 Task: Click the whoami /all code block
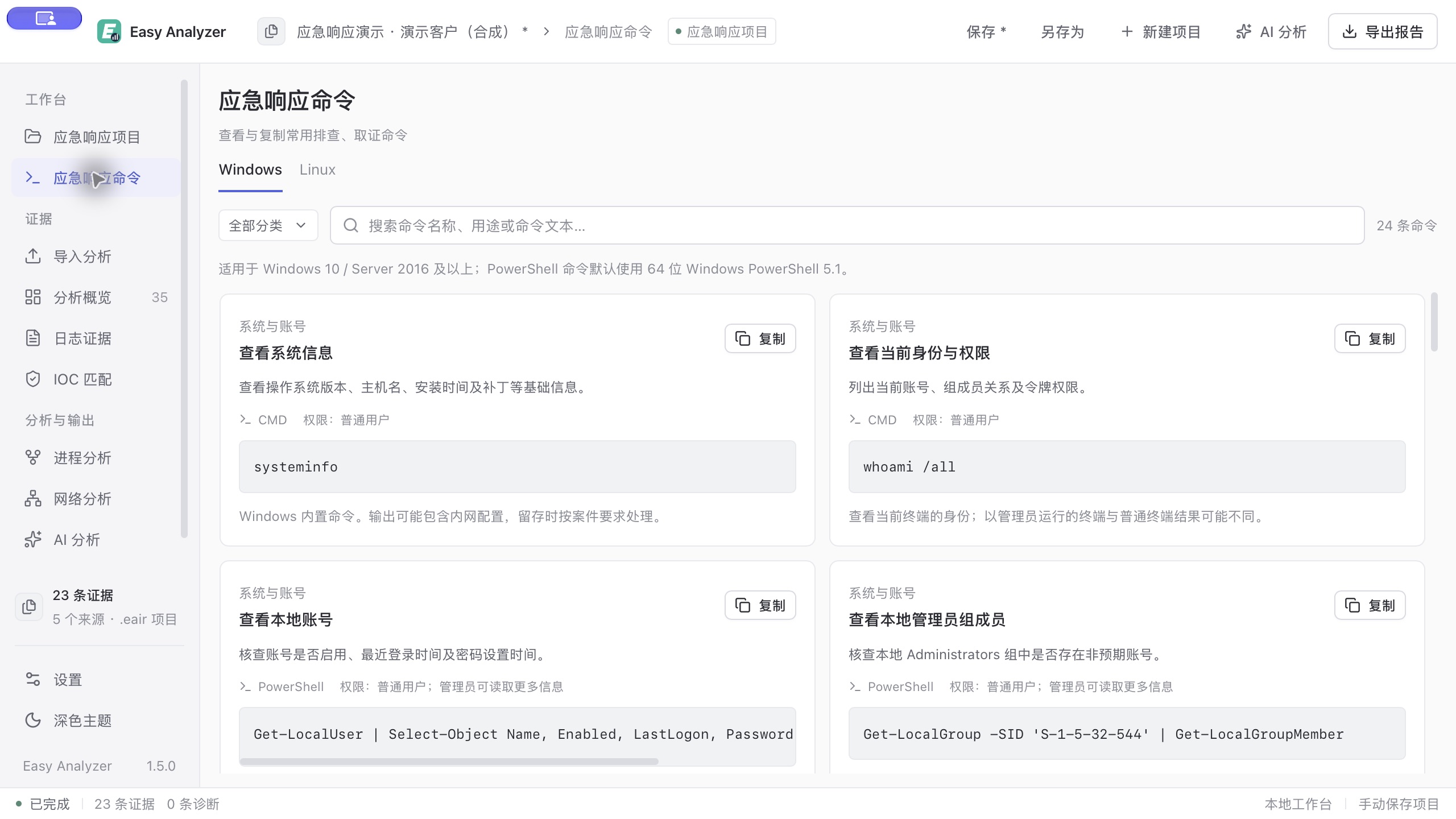click(1127, 466)
